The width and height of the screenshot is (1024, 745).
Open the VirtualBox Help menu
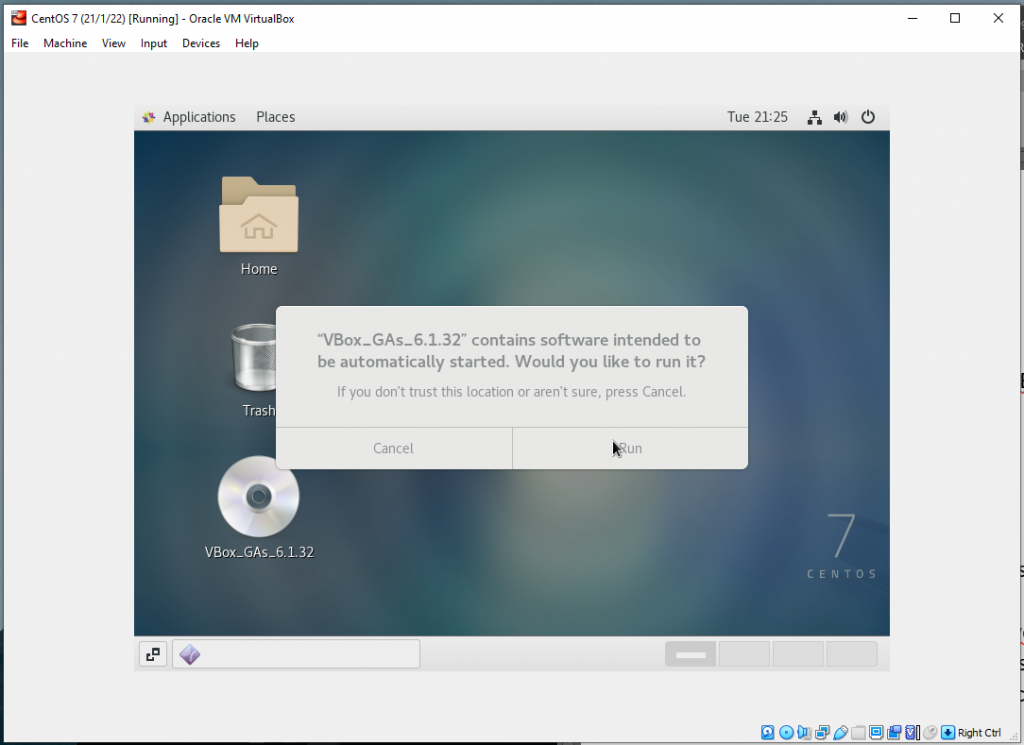click(x=247, y=43)
